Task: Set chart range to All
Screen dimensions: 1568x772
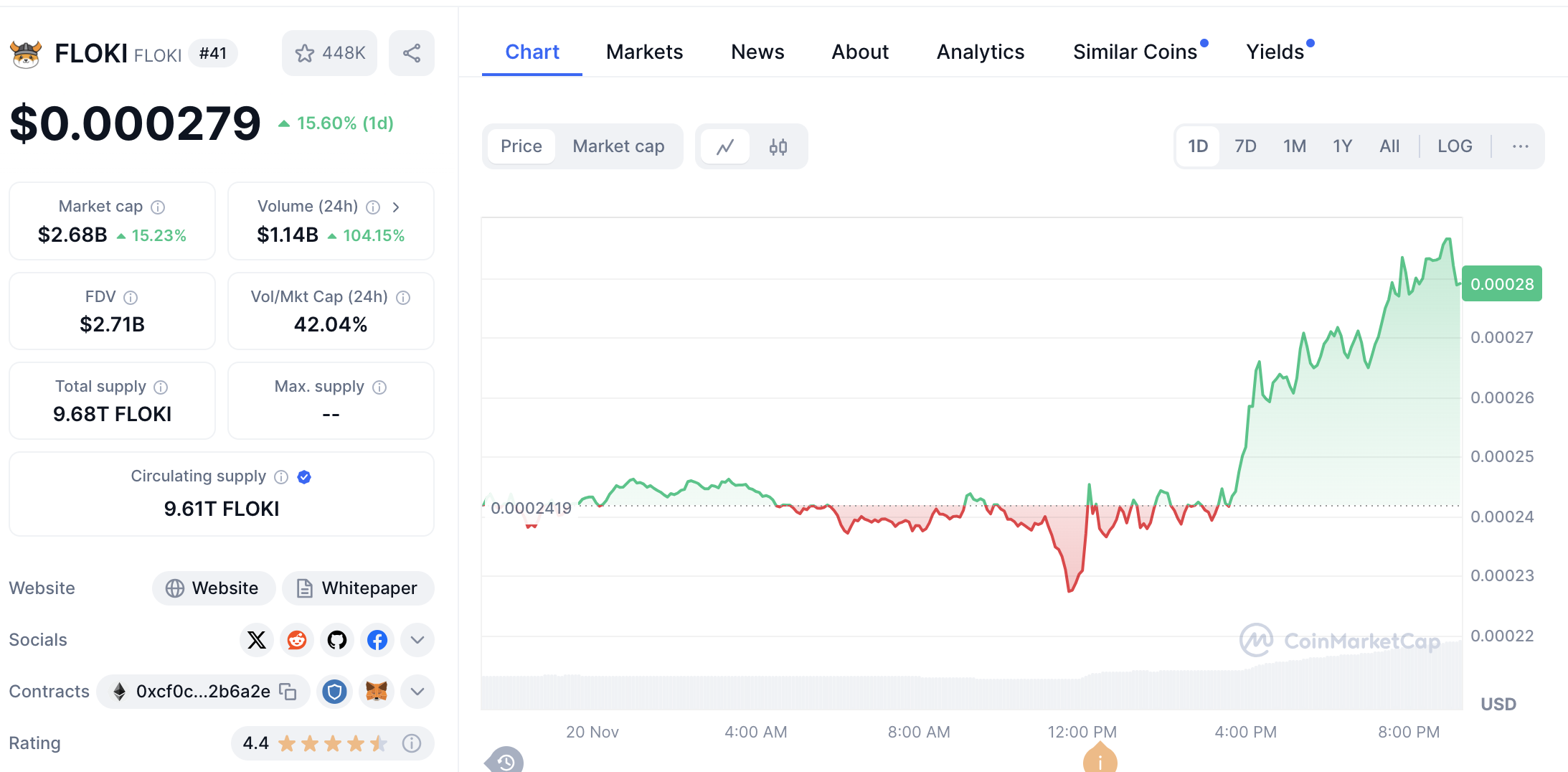Action: pyautogui.click(x=1389, y=146)
